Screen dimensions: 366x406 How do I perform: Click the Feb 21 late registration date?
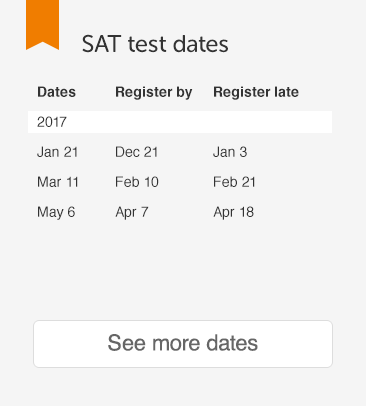click(x=234, y=182)
